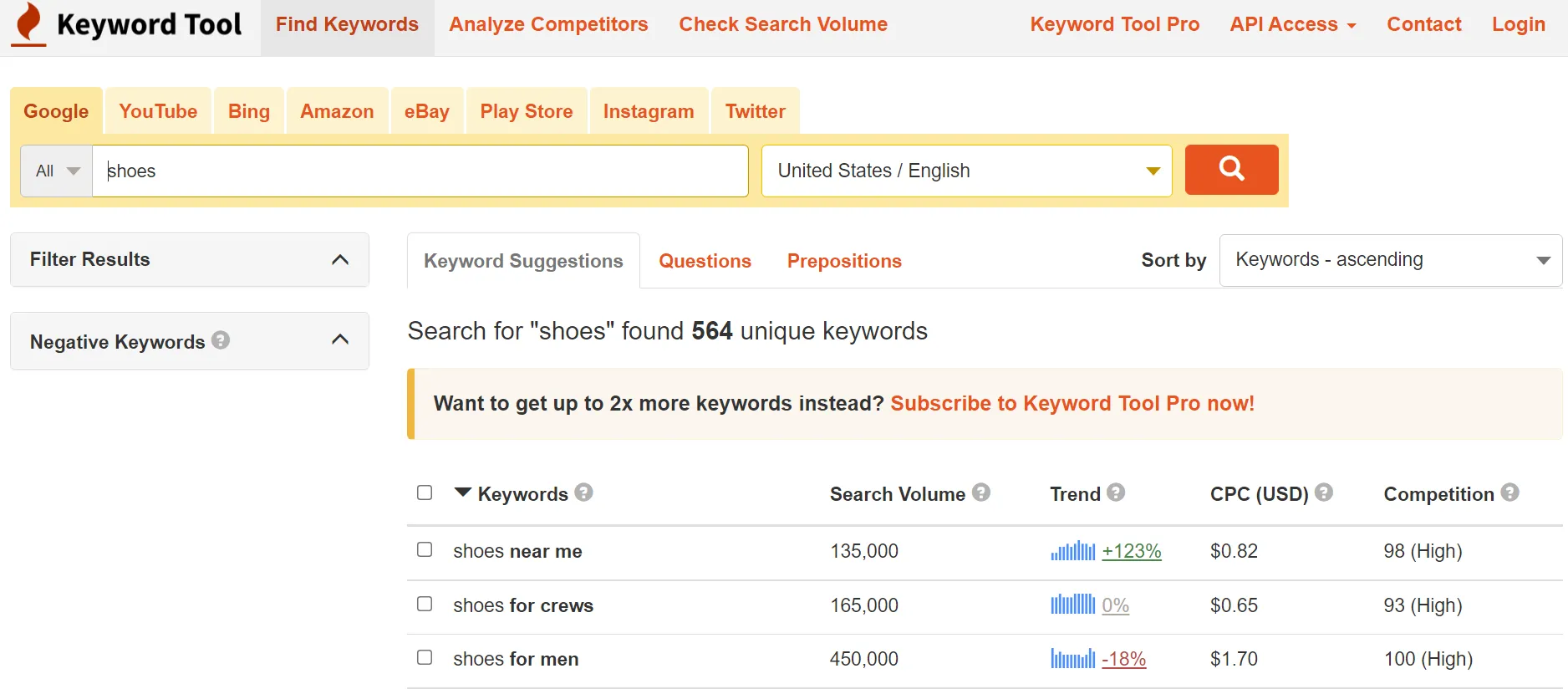Click the Trend column help icon
The image size is (1568, 689).
click(1116, 493)
